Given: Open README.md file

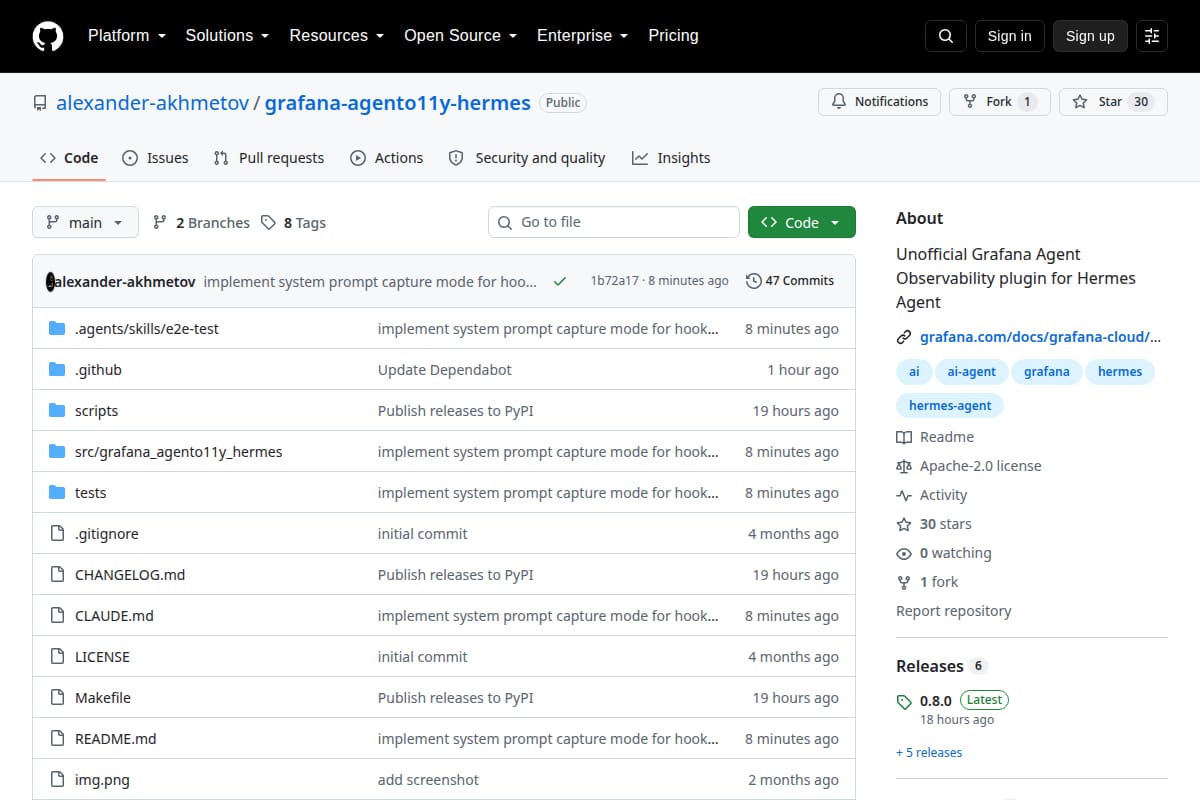Looking at the screenshot, I should point(116,739).
